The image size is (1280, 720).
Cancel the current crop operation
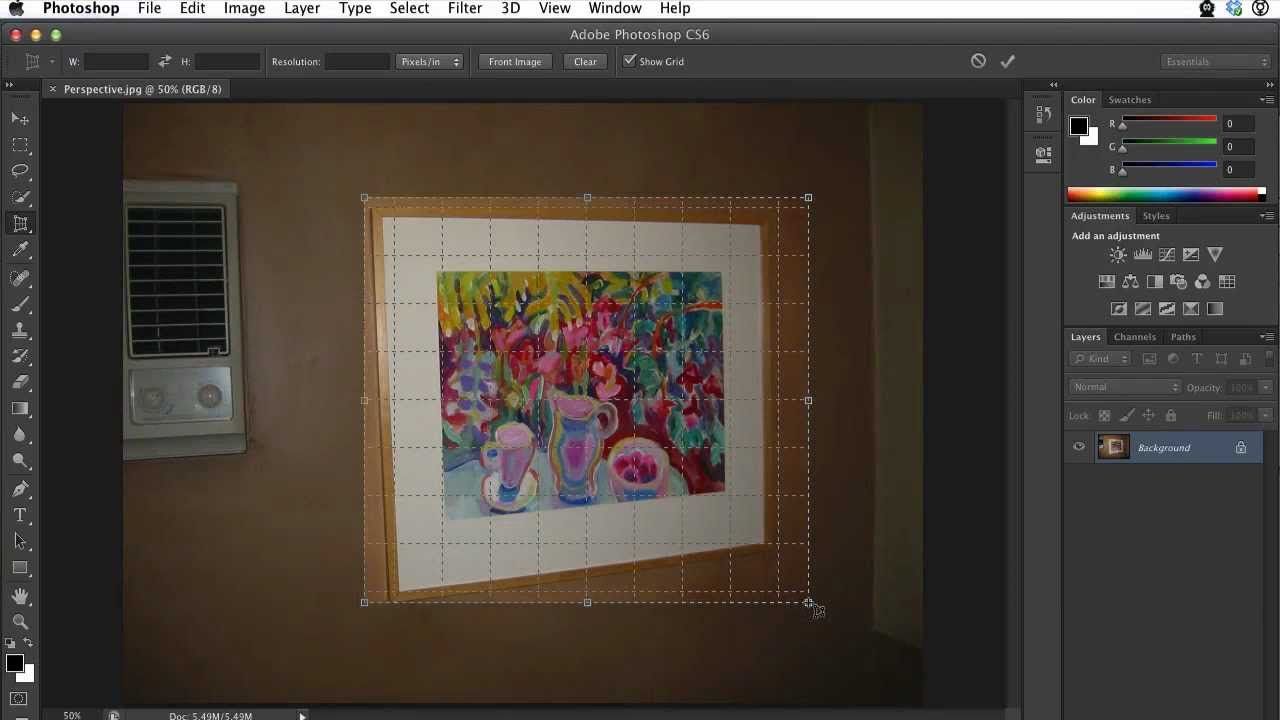[x=978, y=61]
